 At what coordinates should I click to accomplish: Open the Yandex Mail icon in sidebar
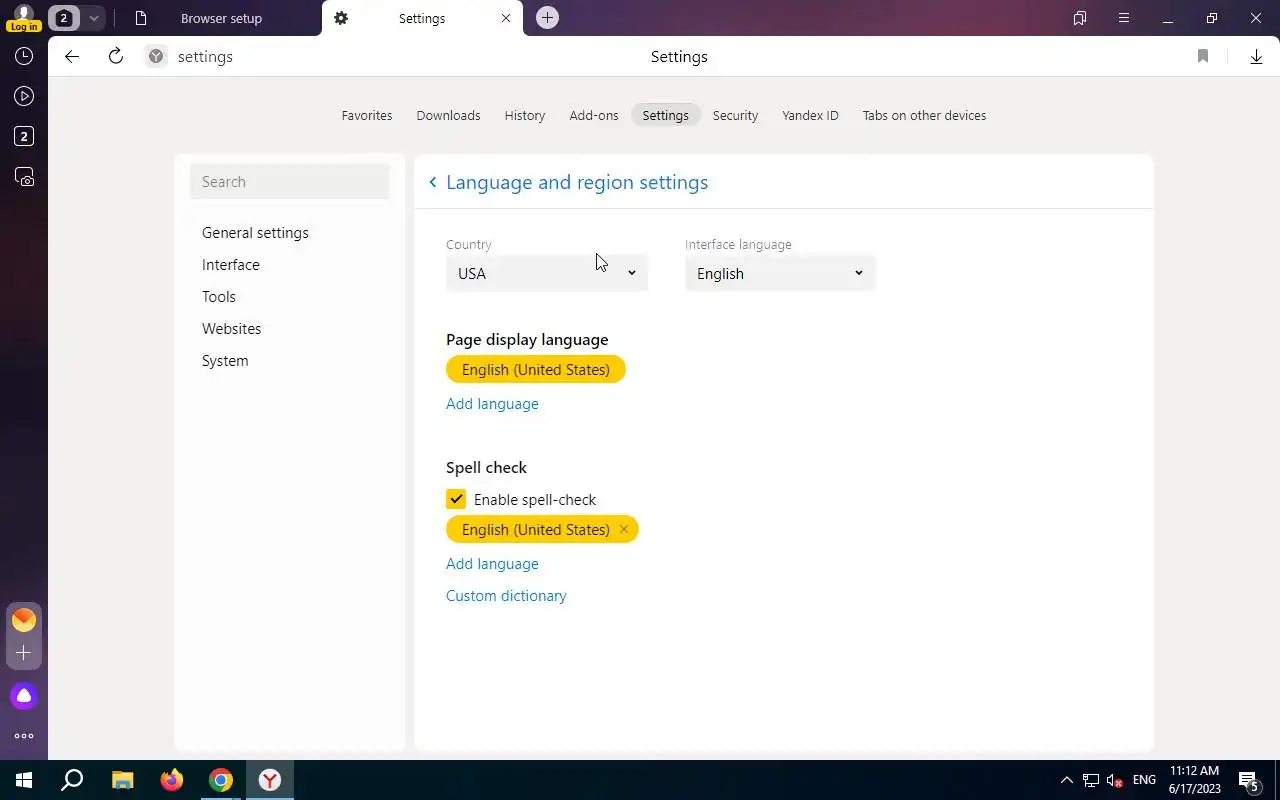pyautogui.click(x=24, y=620)
